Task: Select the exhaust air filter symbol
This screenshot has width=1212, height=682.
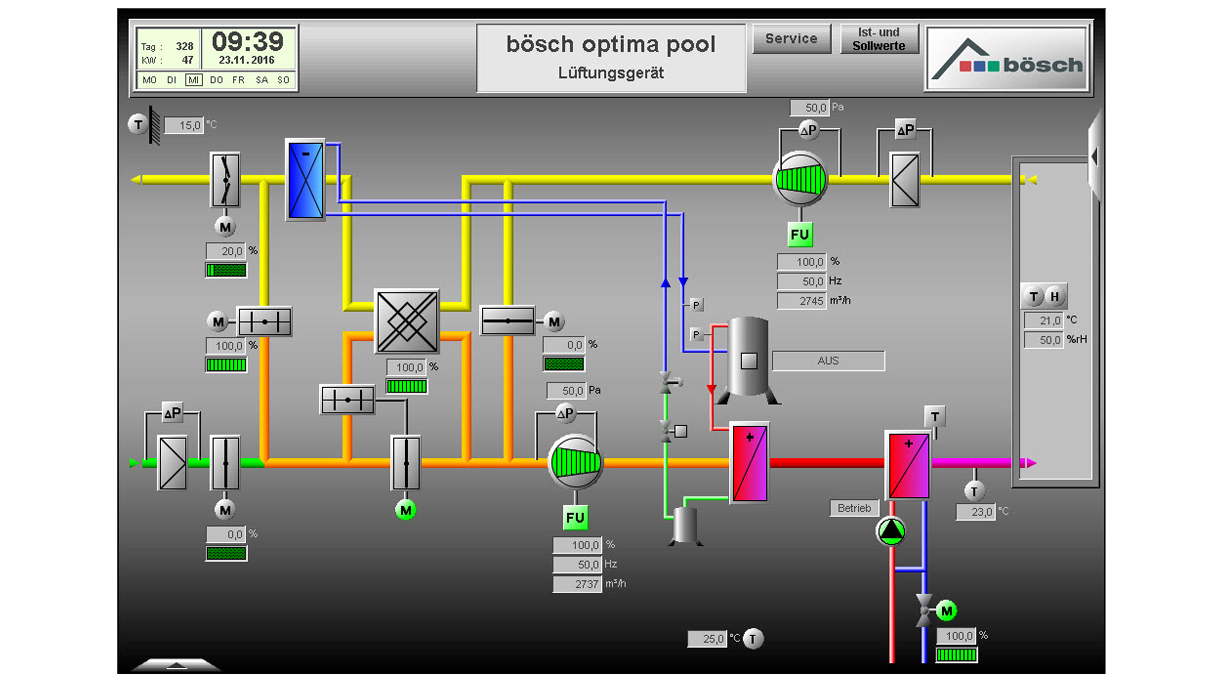Action: (x=905, y=180)
